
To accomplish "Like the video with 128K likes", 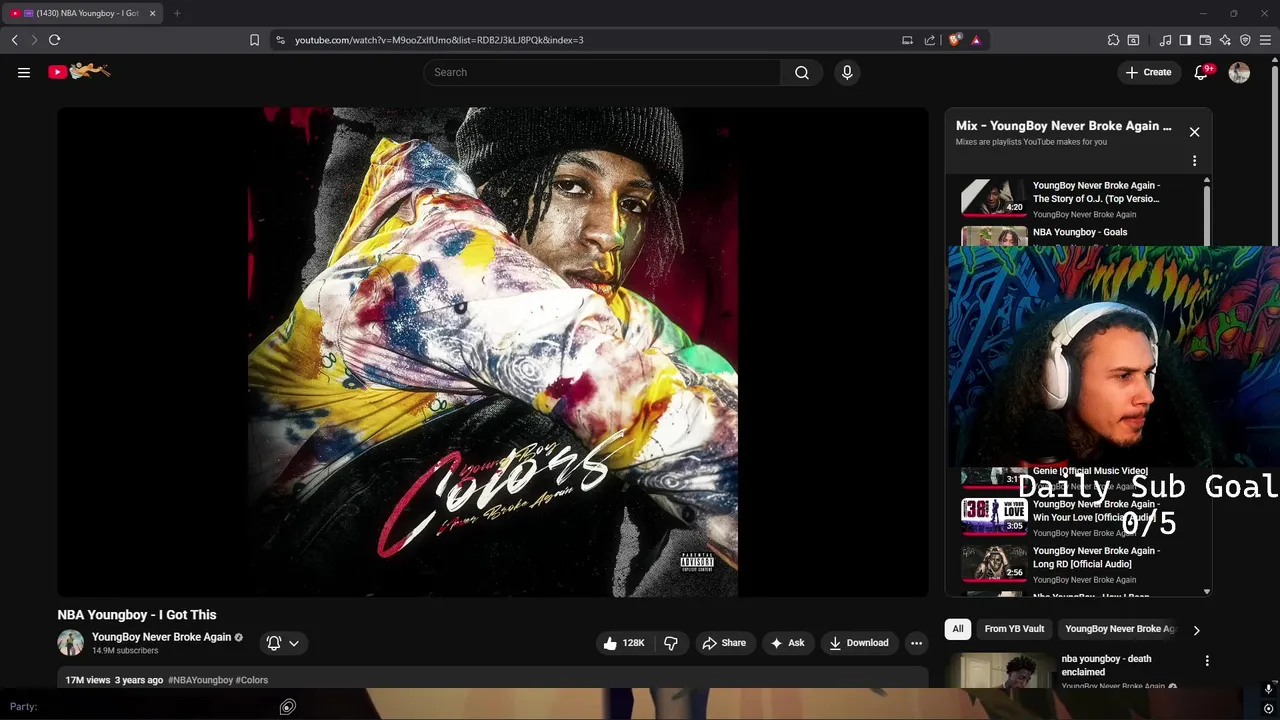I will (x=624, y=643).
